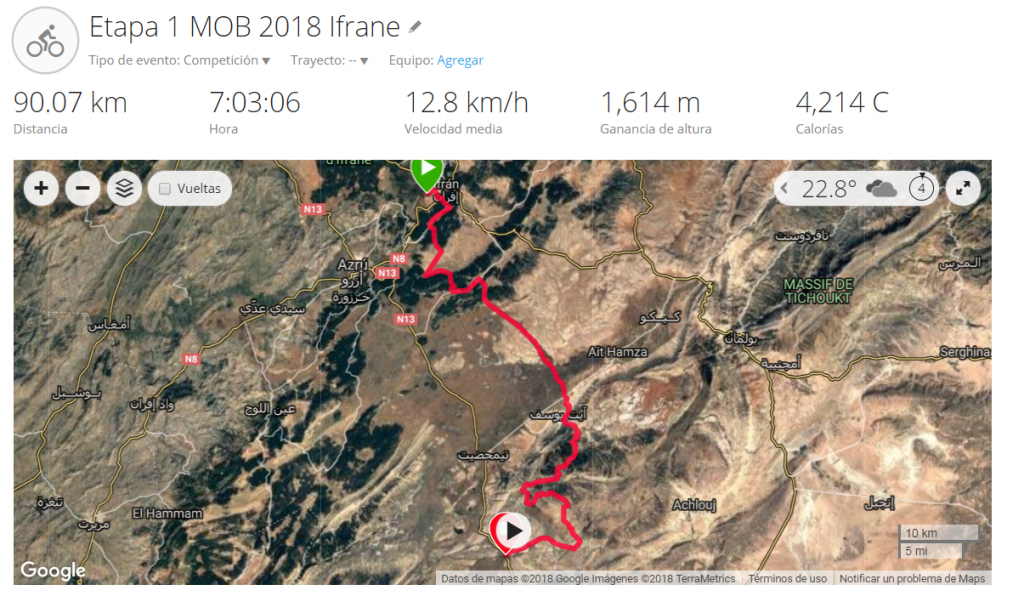Edit the activity title with pencil icon
1024x596 pixels.
tap(415, 27)
